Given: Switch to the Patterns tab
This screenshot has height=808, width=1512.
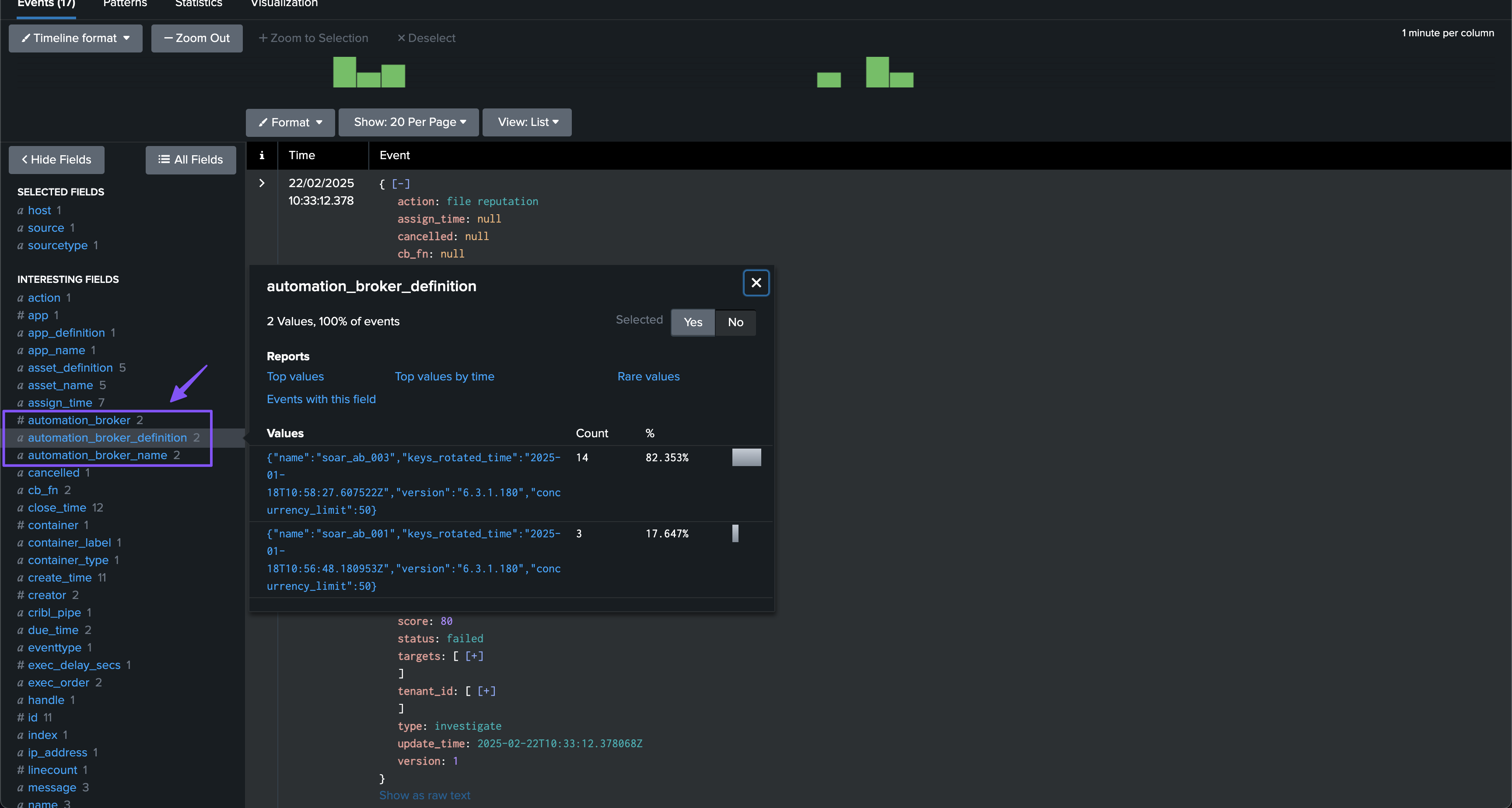Looking at the screenshot, I should [x=125, y=3].
